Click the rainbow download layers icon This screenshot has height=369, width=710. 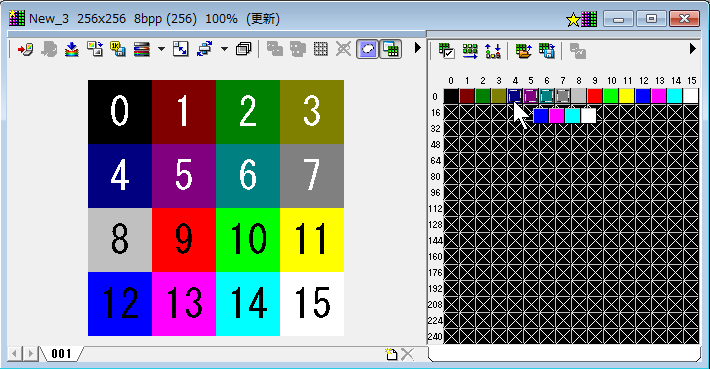(x=72, y=49)
